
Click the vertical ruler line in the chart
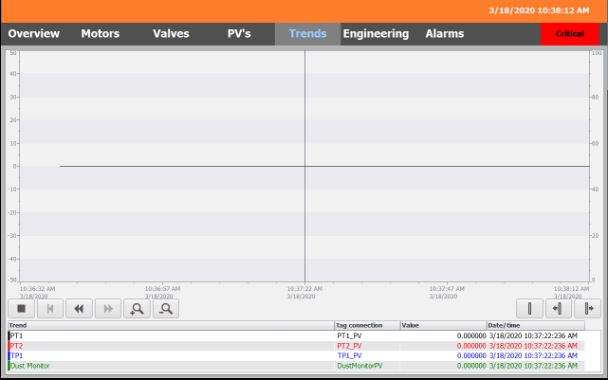click(x=305, y=166)
